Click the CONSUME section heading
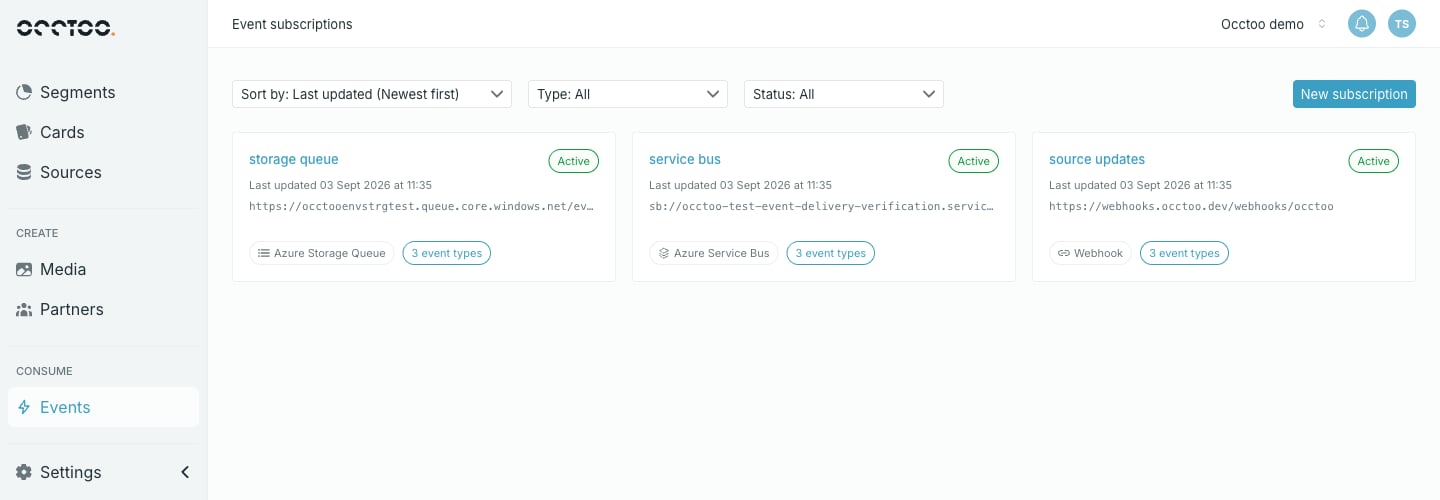This screenshot has width=1440, height=500. 44,371
